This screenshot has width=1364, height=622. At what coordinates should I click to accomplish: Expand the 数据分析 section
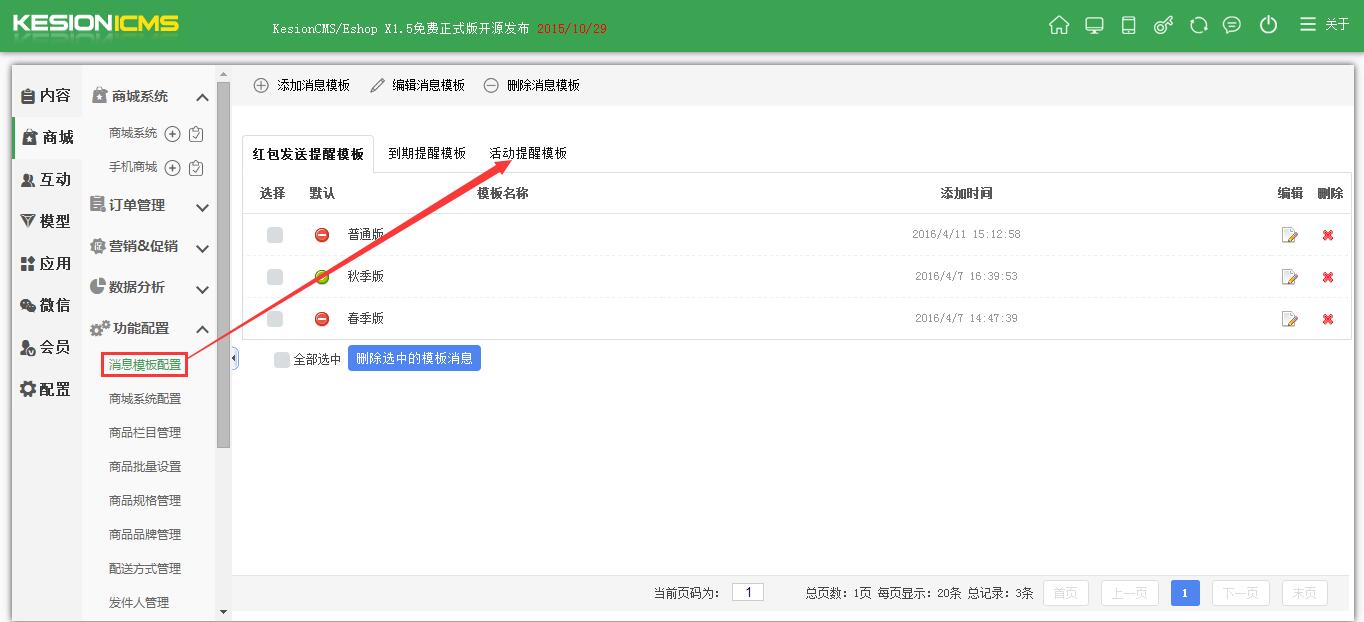click(150, 288)
